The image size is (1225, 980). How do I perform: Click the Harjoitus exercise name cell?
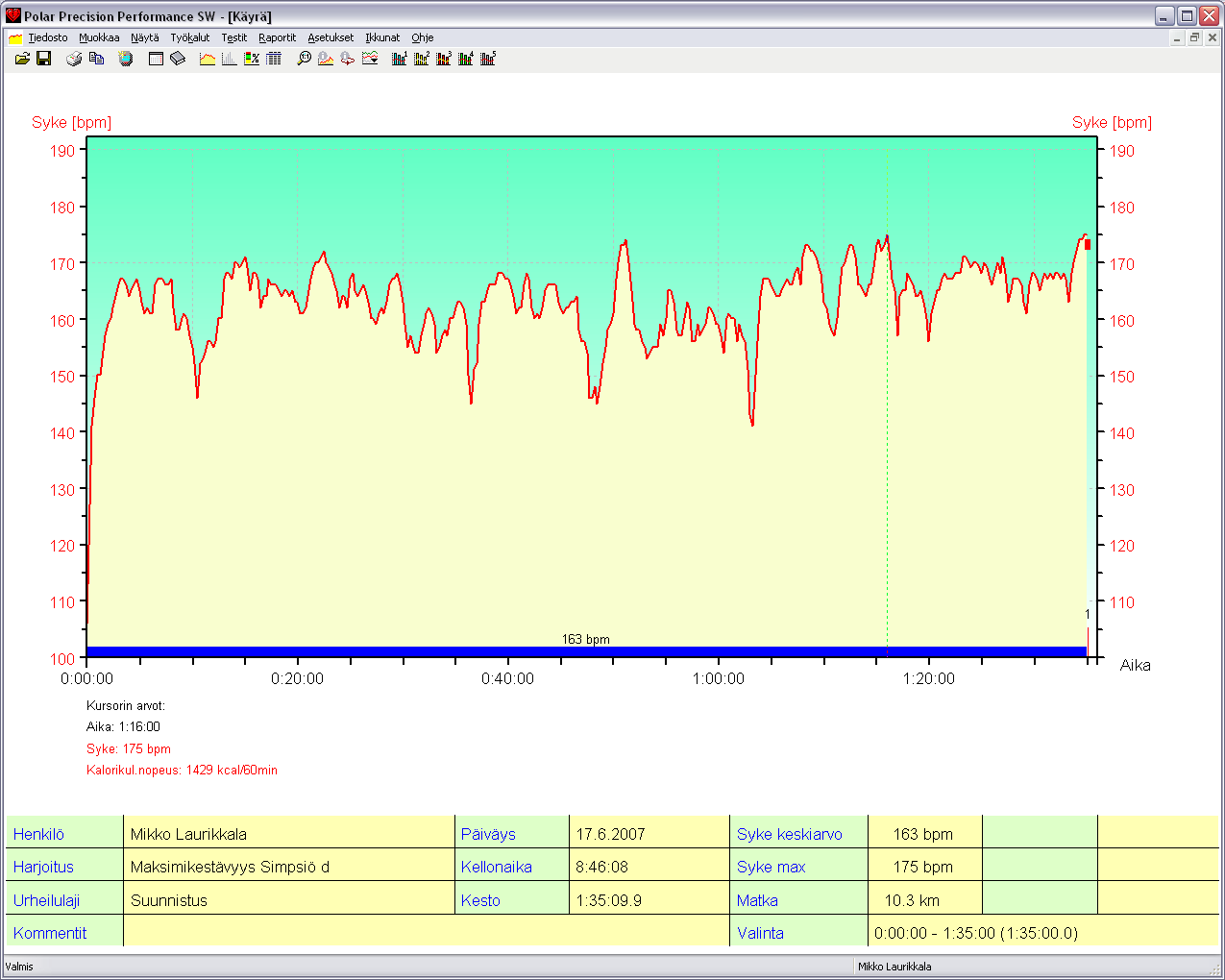[288, 867]
